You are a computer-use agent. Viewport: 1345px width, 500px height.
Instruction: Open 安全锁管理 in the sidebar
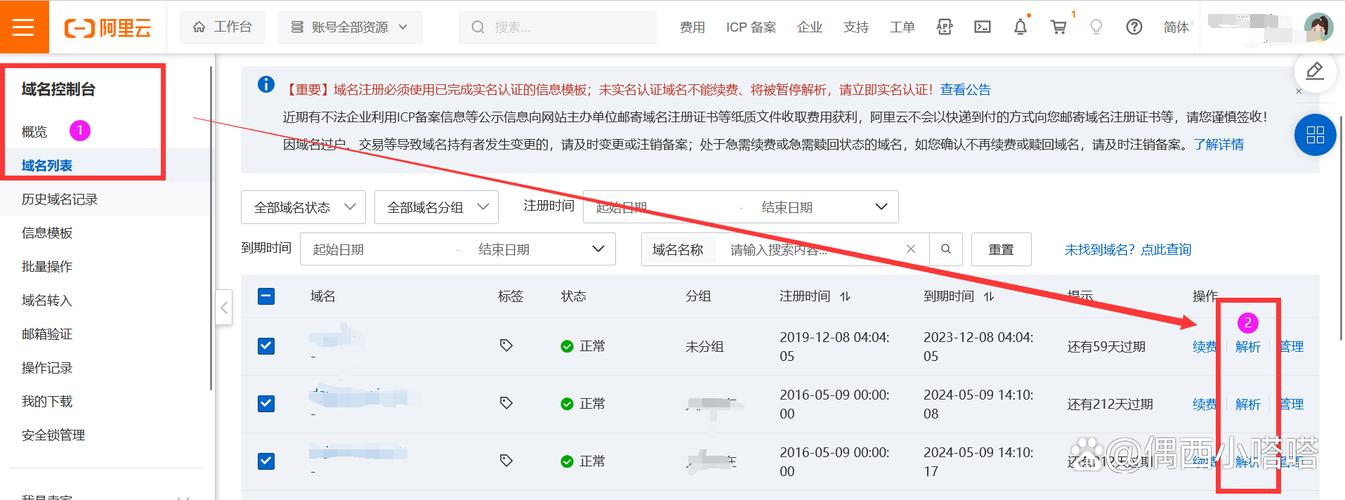click(x=53, y=435)
